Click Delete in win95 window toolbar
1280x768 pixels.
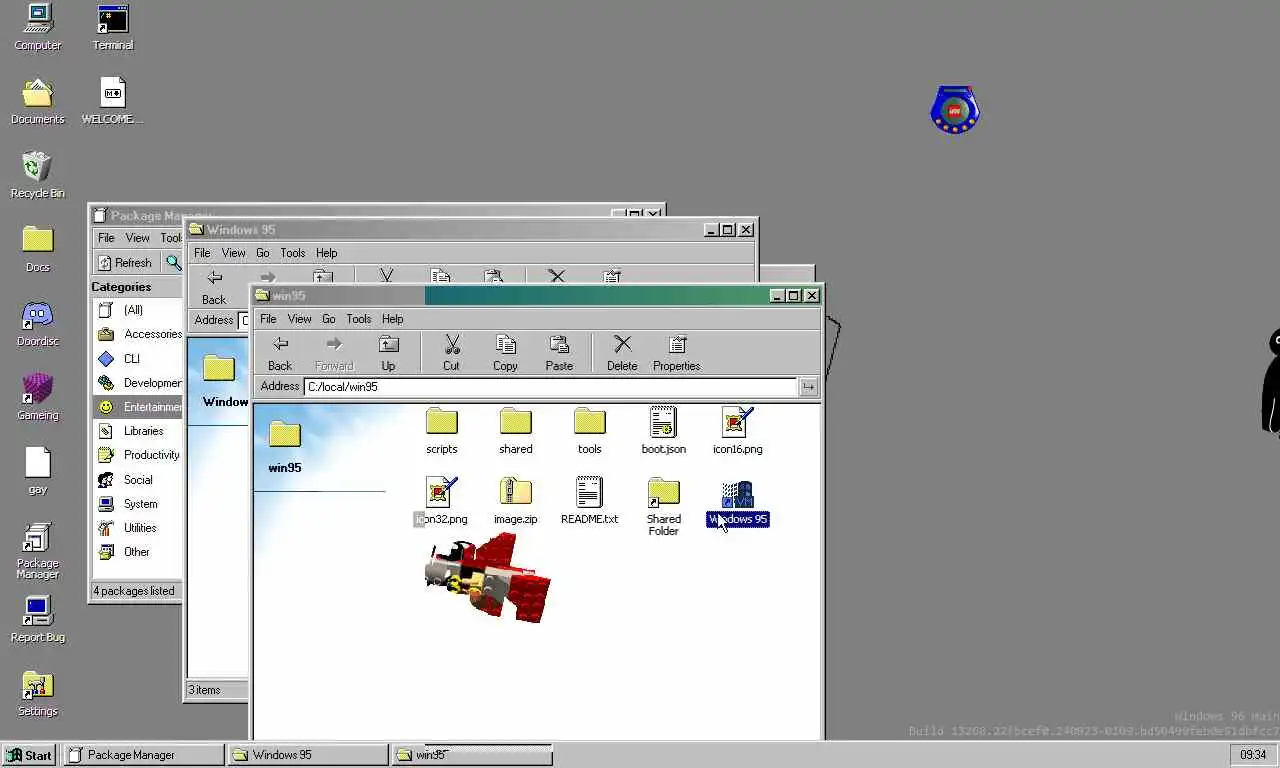[x=622, y=353]
